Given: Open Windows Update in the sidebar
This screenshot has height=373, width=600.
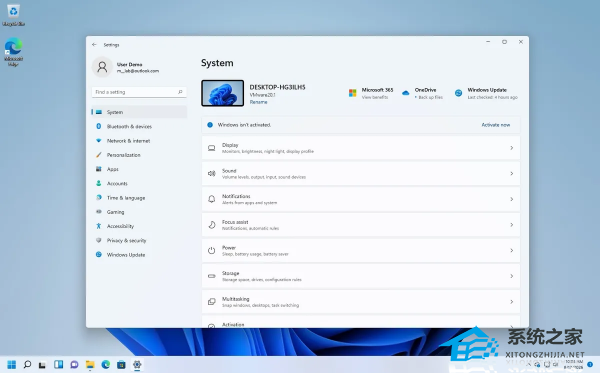Looking at the screenshot, I should [x=139, y=255].
